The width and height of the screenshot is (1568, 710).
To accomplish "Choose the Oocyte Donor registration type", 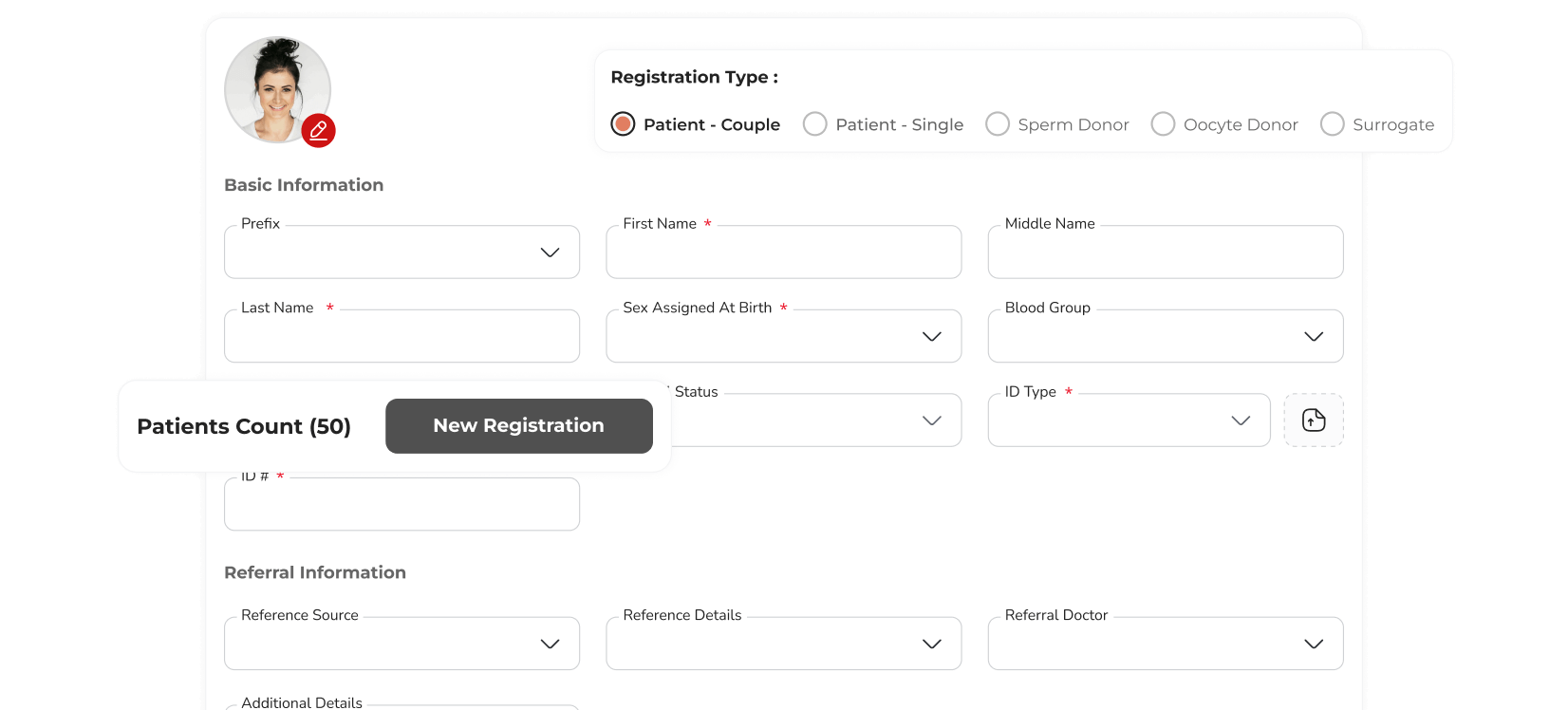I will (x=1163, y=124).
